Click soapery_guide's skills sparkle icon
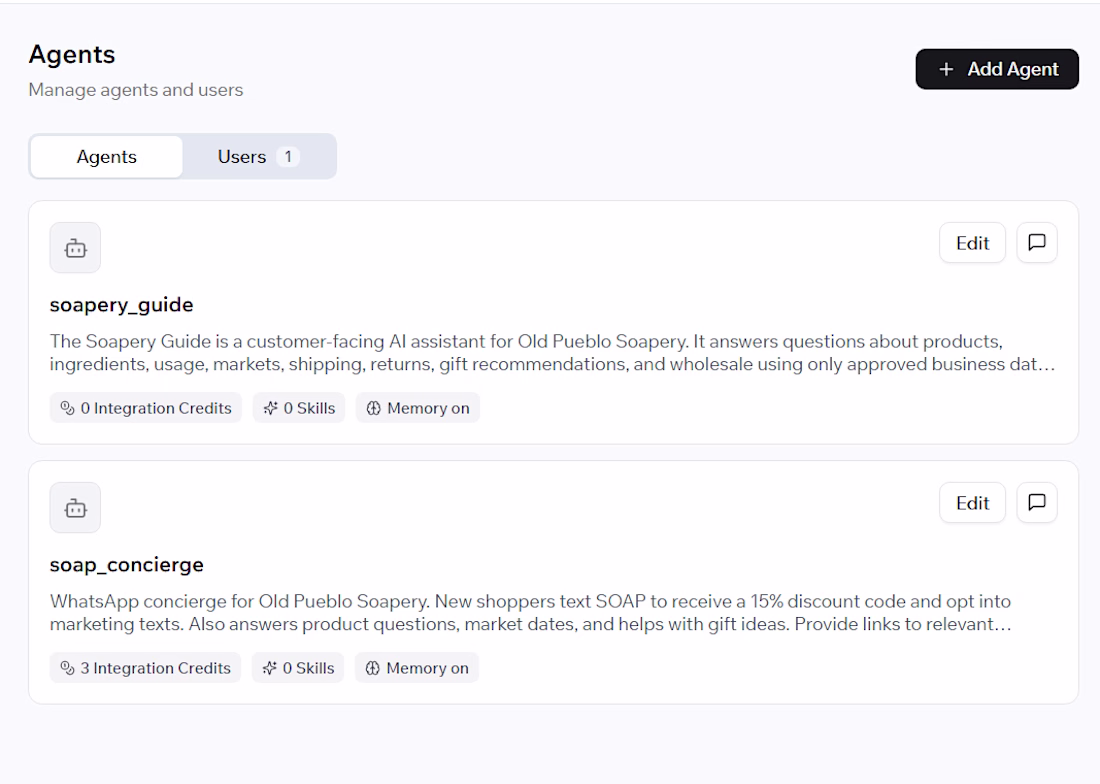The width and height of the screenshot is (1100, 784). coord(271,408)
